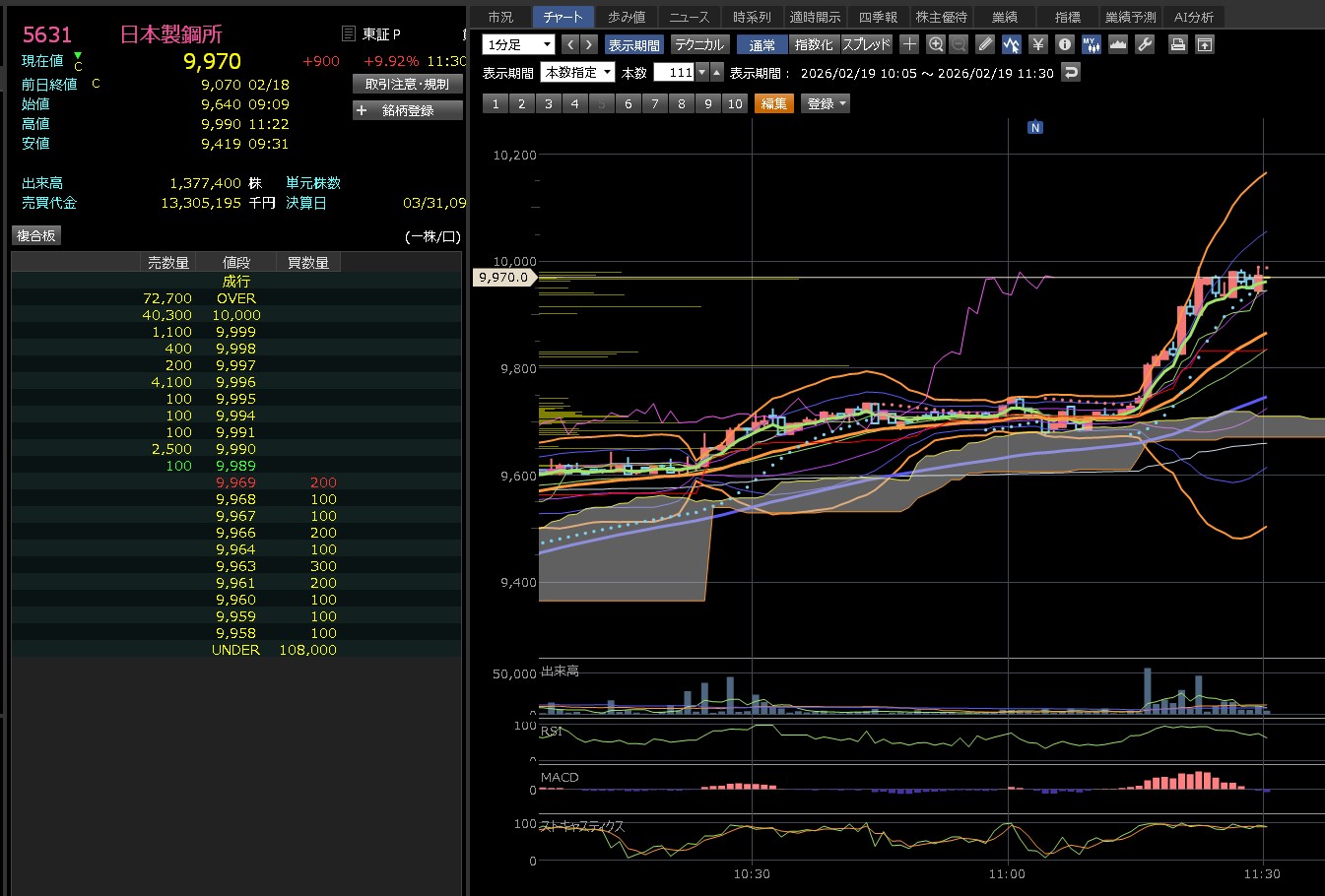Open the 1分足 timeframe dropdown
This screenshot has width=1325, height=896.
click(518, 45)
